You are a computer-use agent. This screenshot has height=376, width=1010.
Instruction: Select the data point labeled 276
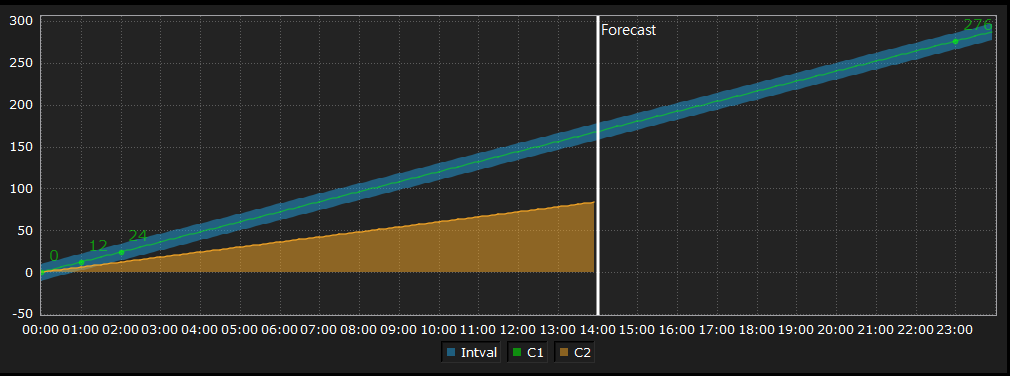click(x=955, y=41)
